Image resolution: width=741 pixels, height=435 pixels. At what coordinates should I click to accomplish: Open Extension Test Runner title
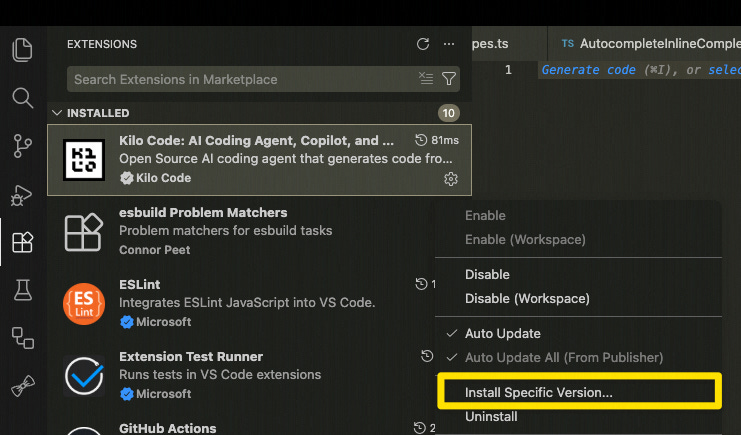[x=191, y=357]
